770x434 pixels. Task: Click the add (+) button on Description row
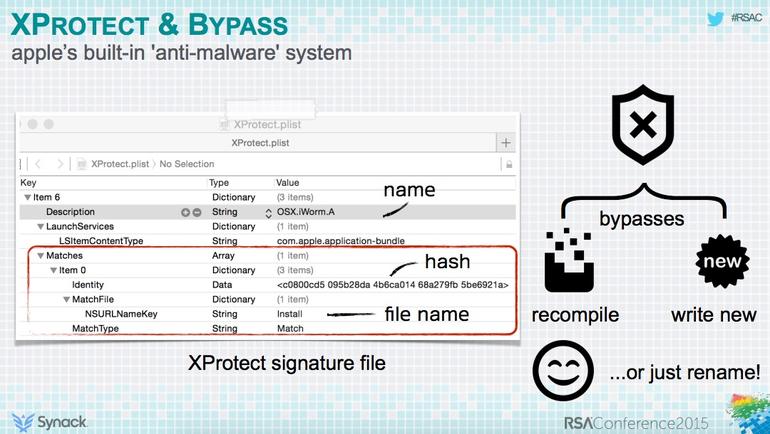tap(185, 212)
